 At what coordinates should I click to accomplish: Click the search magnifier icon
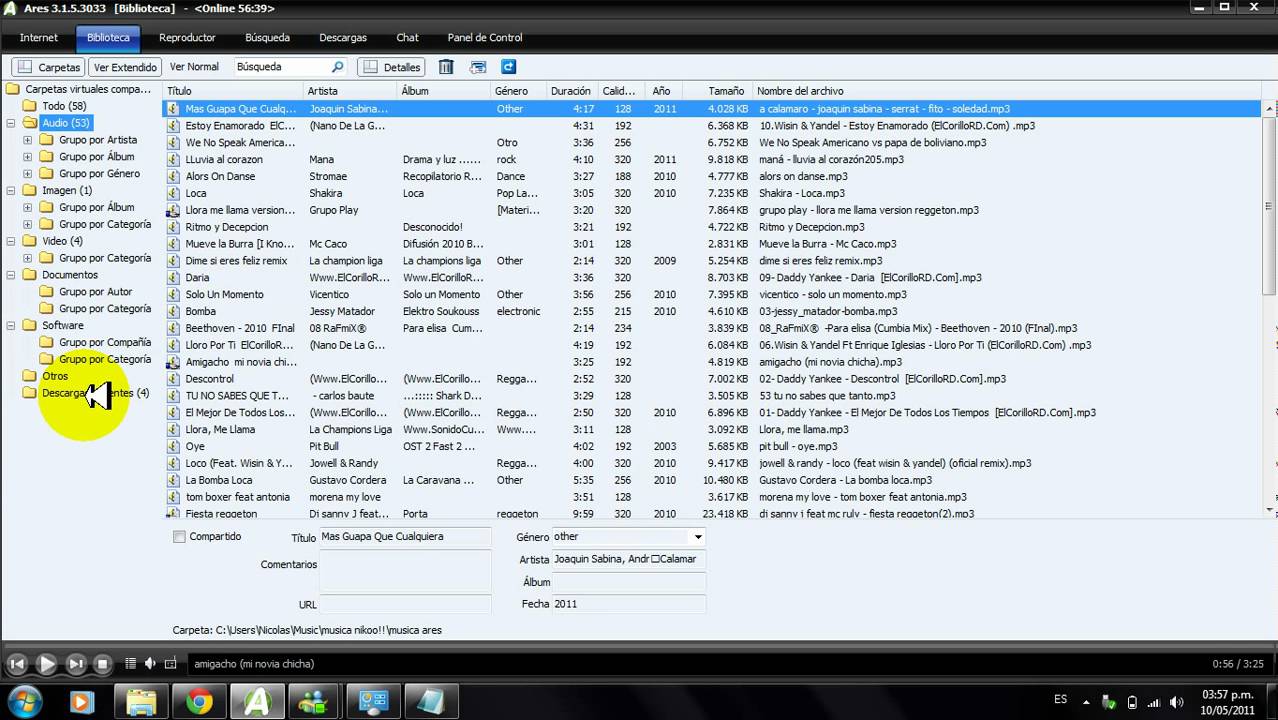tap(337, 67)
